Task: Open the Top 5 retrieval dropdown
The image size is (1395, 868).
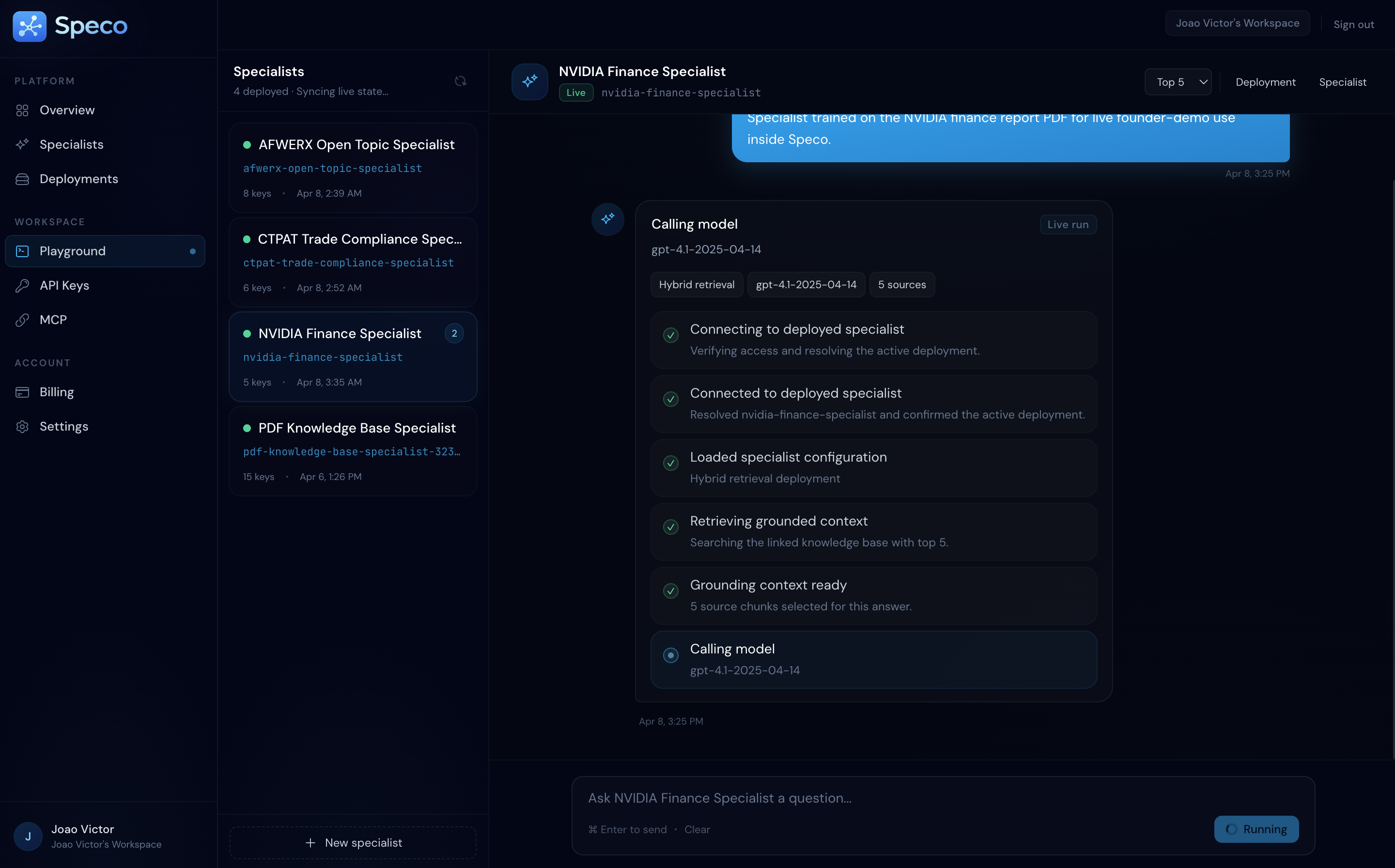Action: click(x=1178, y=81)
